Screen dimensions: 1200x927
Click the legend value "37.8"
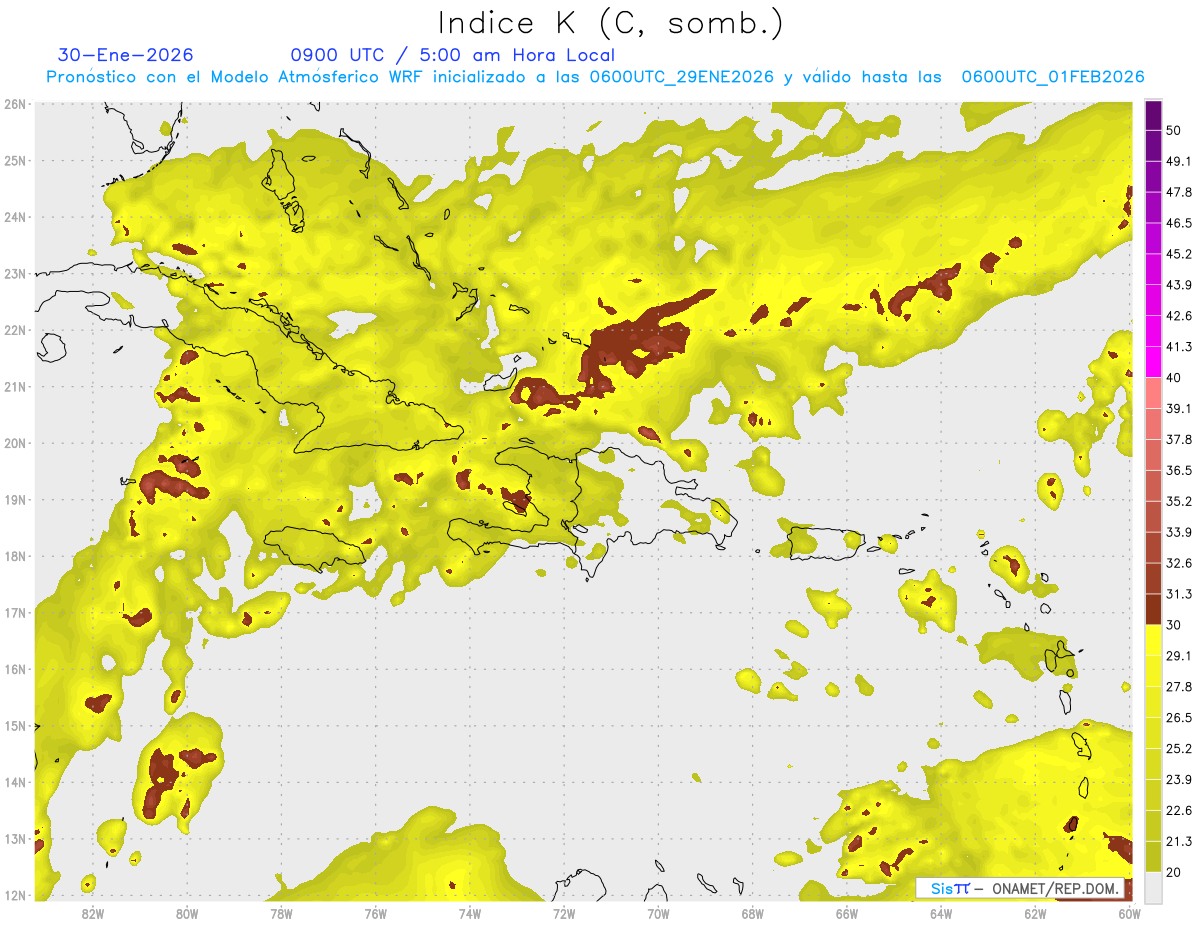pos(1178,439)
